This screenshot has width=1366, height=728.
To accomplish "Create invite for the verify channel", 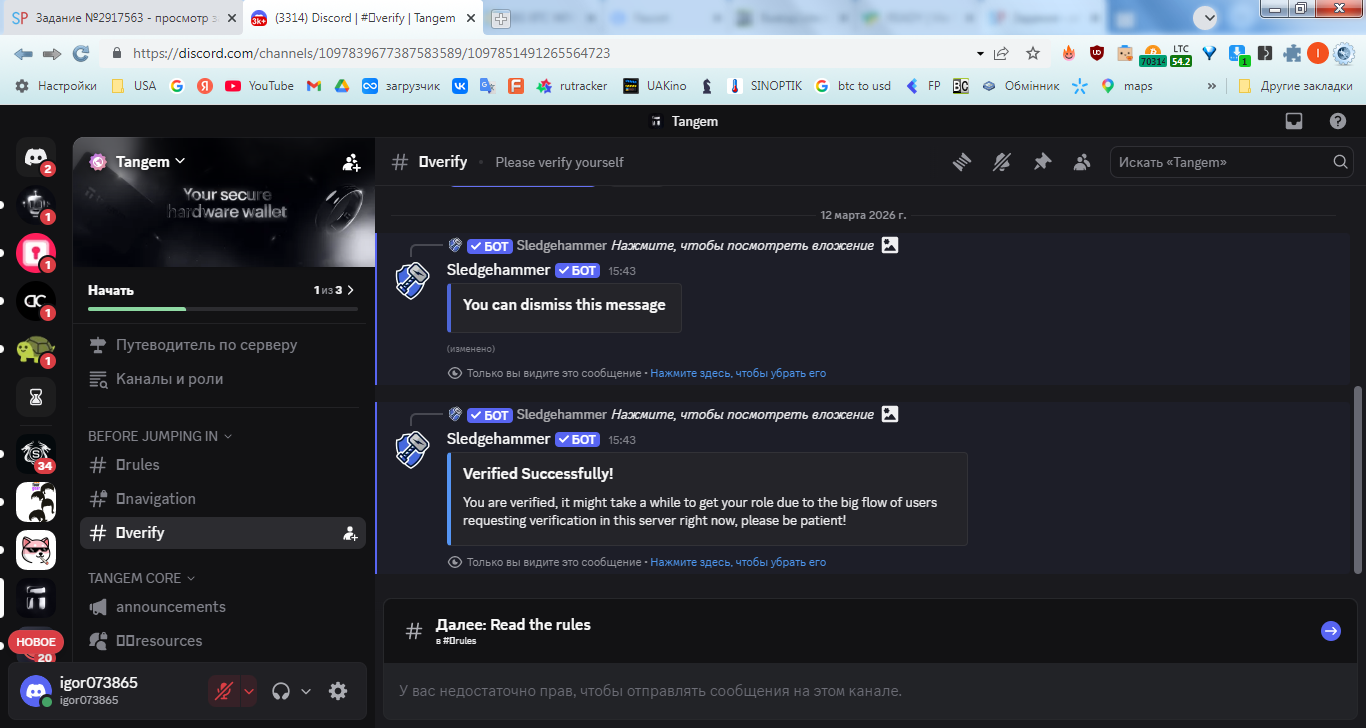I will 350,533.
